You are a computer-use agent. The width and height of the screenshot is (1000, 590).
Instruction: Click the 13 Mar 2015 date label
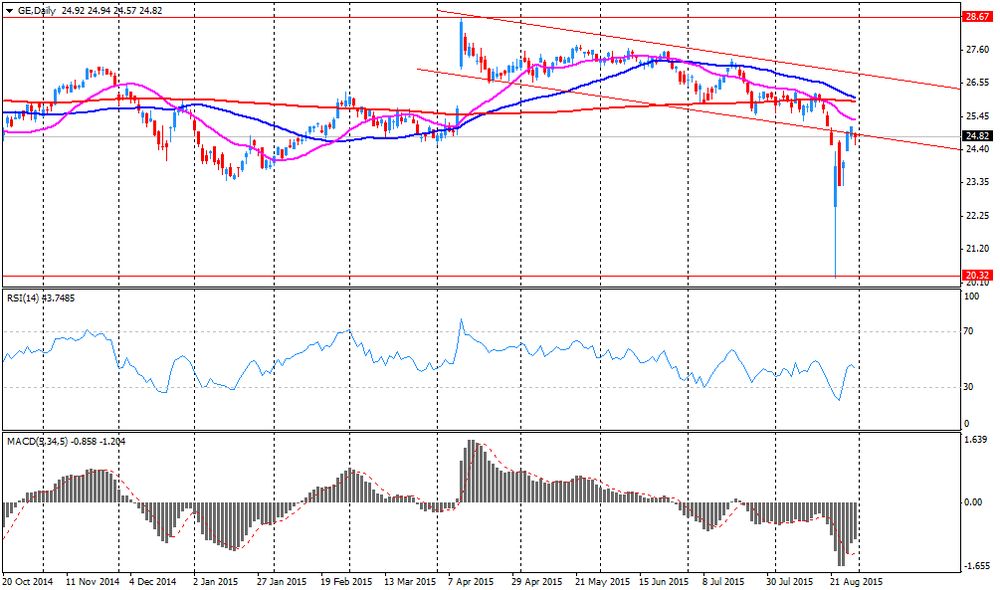[410, 582]
